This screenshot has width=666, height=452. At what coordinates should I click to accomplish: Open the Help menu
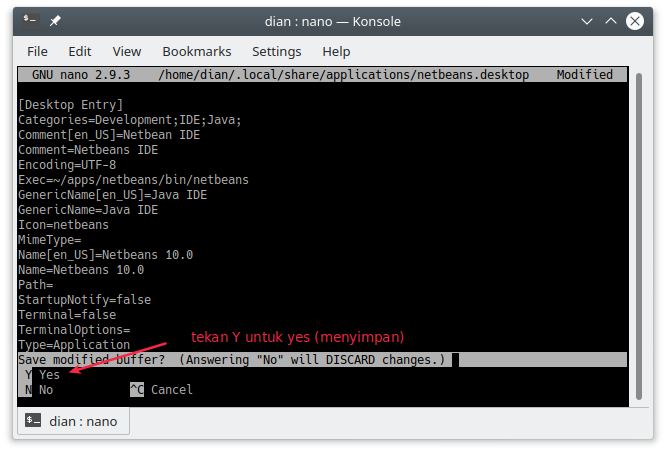point(336,51)
